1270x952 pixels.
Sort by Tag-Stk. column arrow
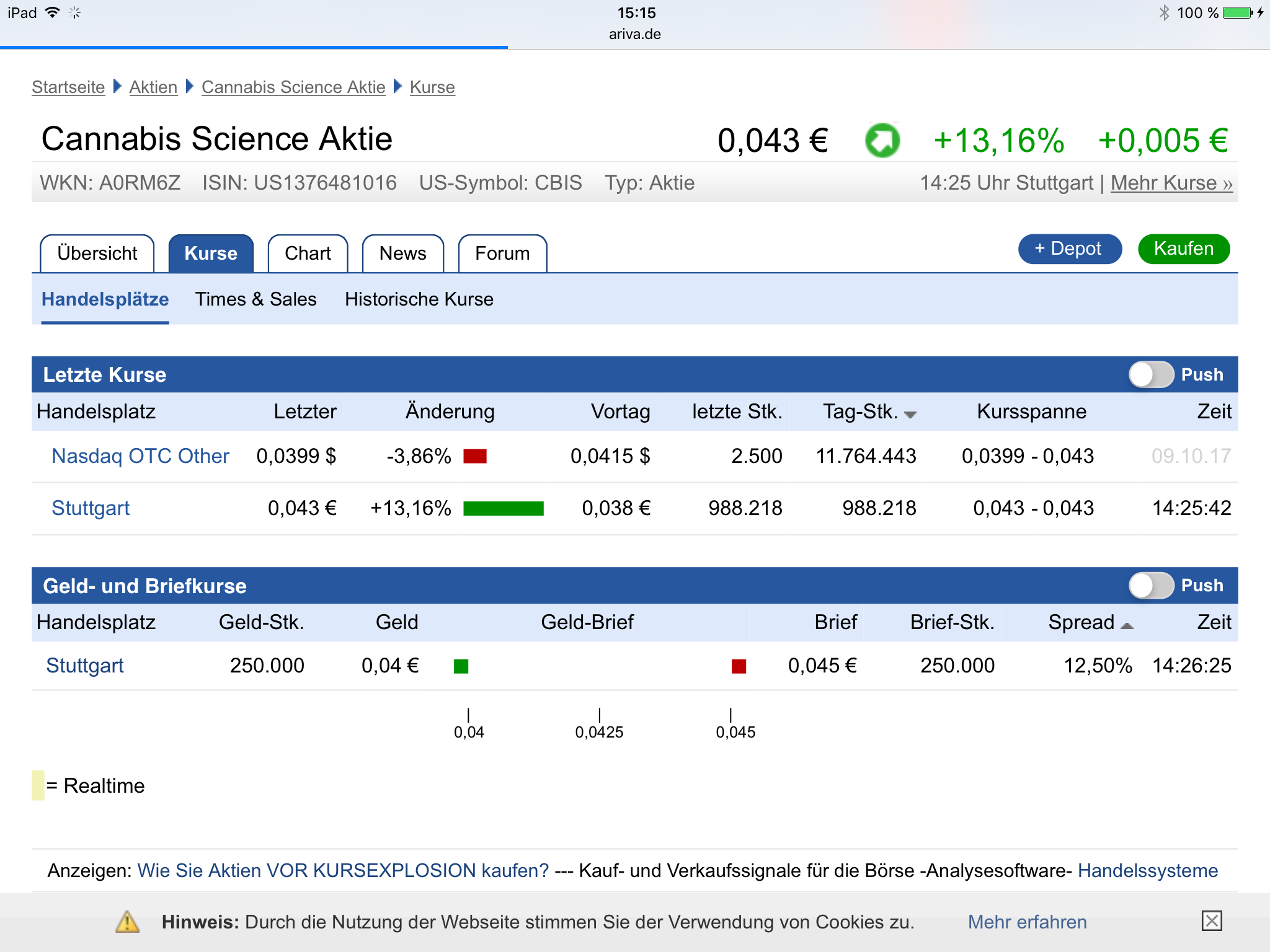point(910,414)
